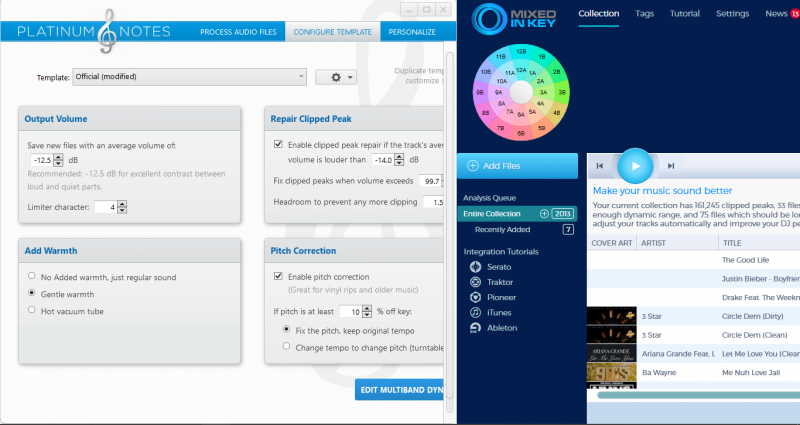The width and height of the screenshot is (800, 425).
Task: Sort by the TITLE column header
Action: point(760,243)
